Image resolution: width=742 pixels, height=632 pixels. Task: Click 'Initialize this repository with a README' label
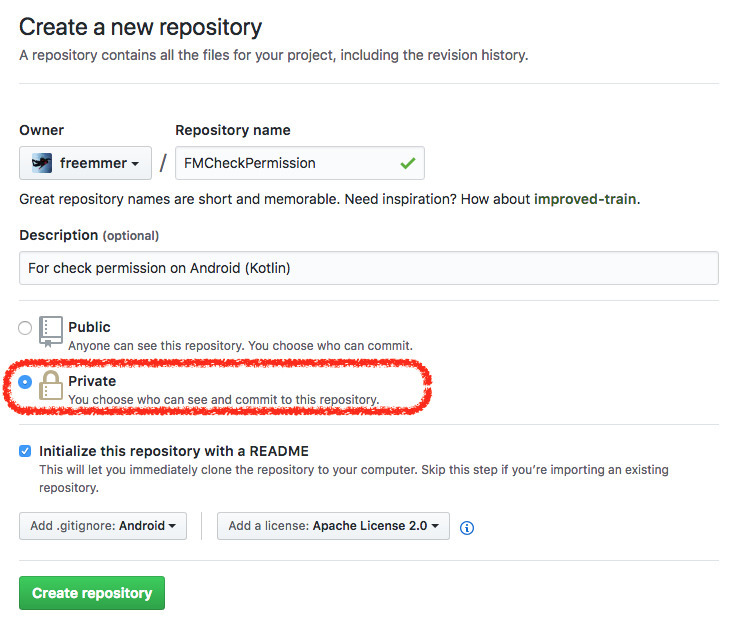(174, 451)
